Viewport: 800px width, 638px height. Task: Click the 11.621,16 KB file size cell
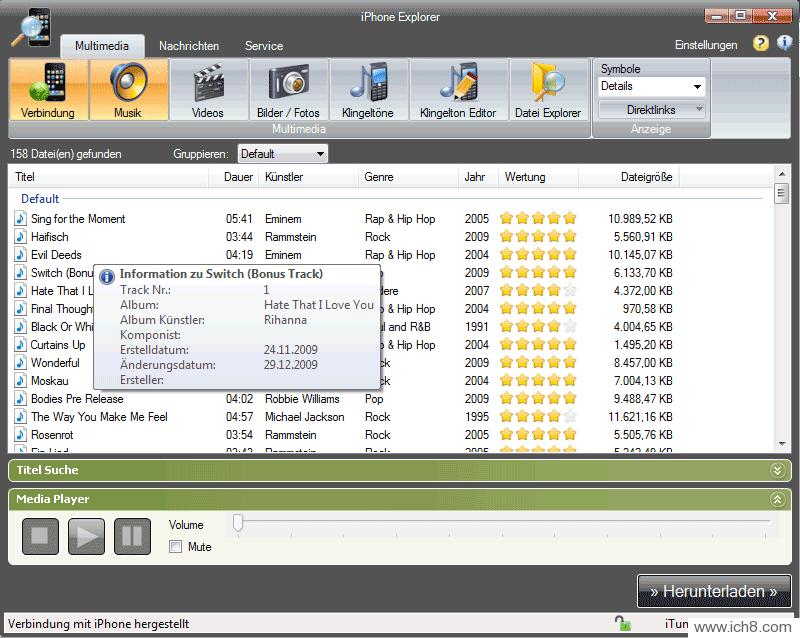pyautogui.click(x=640, y=417)
